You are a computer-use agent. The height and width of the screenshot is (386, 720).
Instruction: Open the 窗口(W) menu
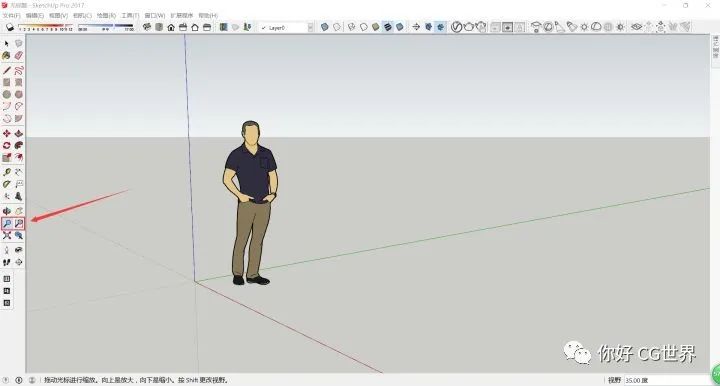(x=154, y=16)
